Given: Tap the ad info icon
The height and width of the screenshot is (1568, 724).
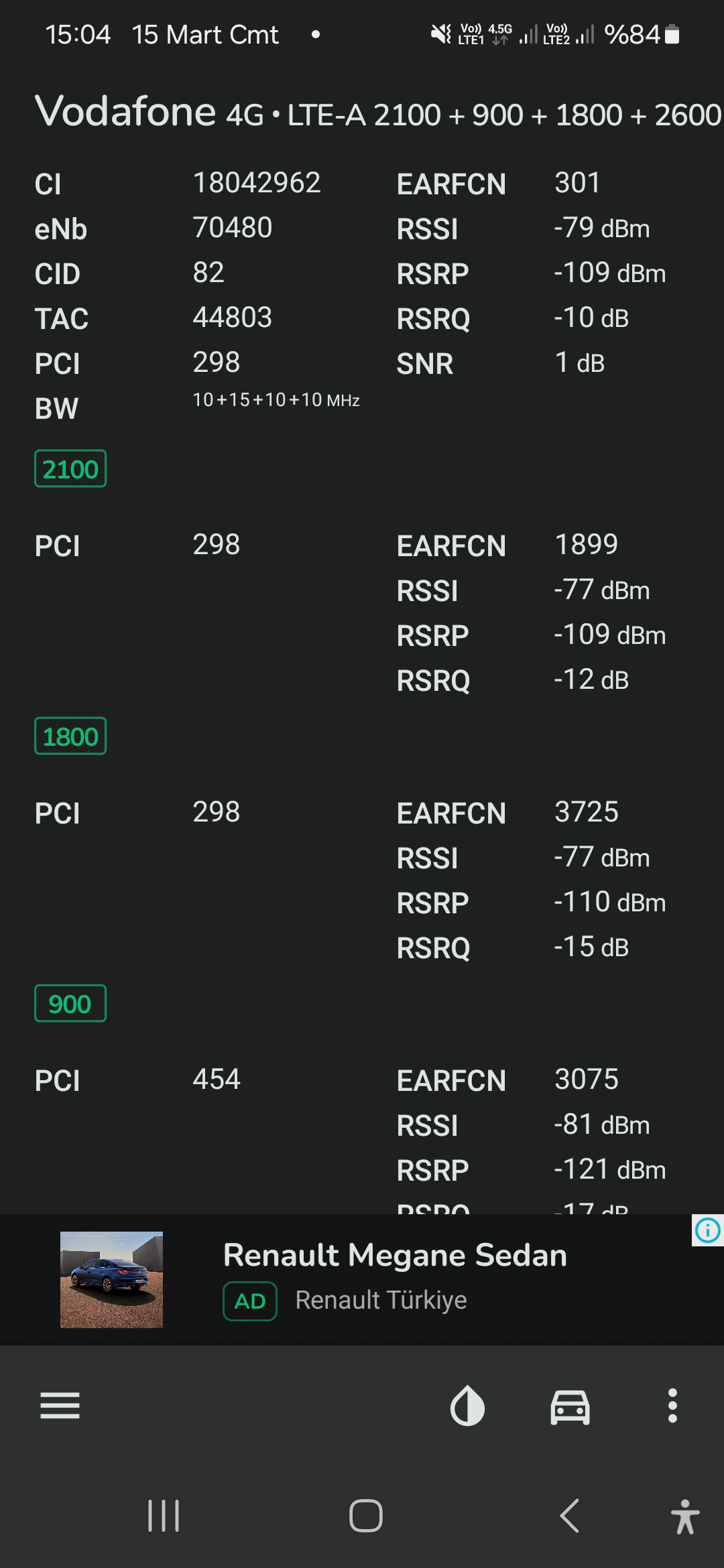Looking at the screenshot, I should tap(708, 1230).
